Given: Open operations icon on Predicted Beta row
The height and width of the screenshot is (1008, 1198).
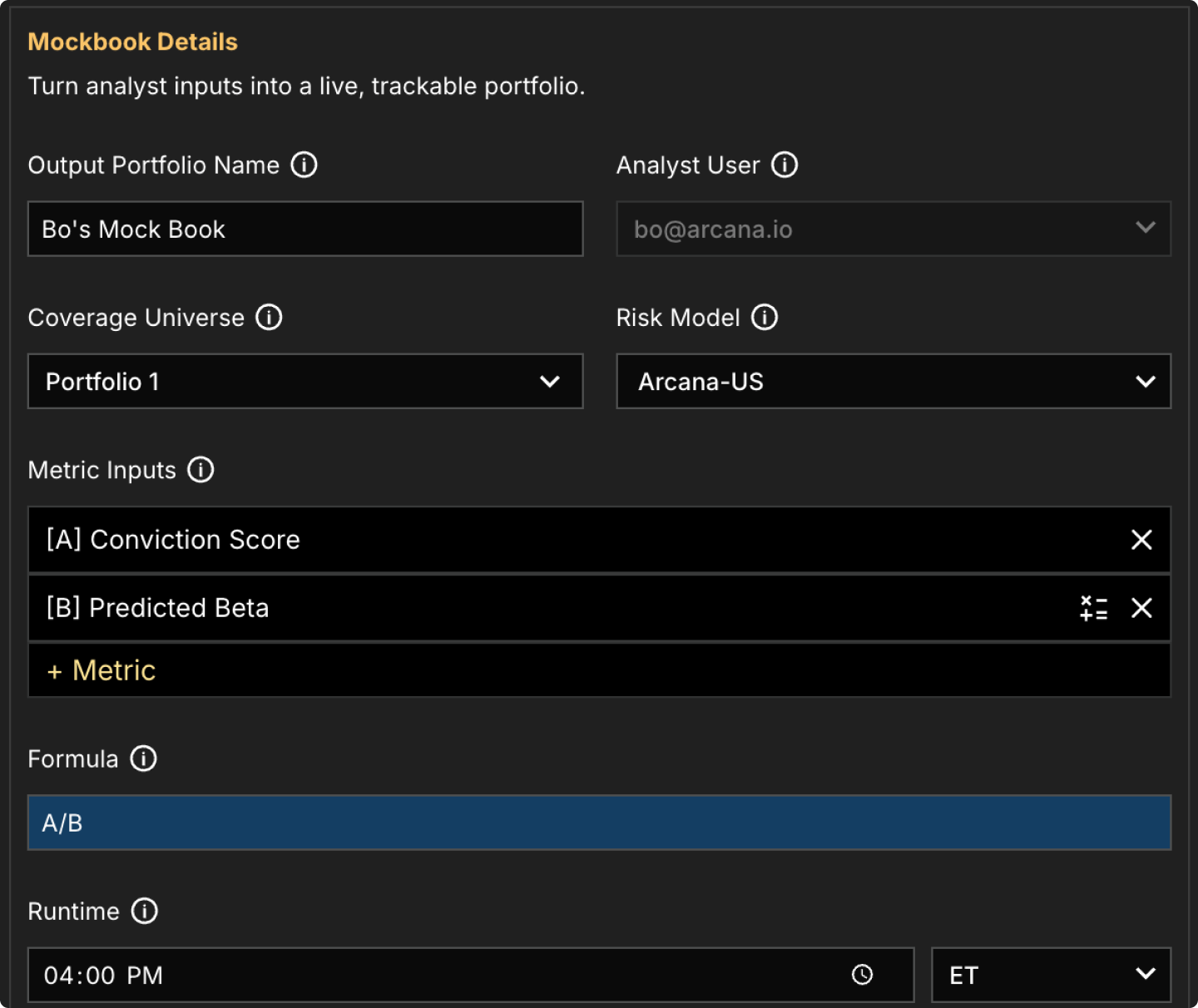Looking at the screenshot, I should pyautogui.click(x=1093, y=608).
